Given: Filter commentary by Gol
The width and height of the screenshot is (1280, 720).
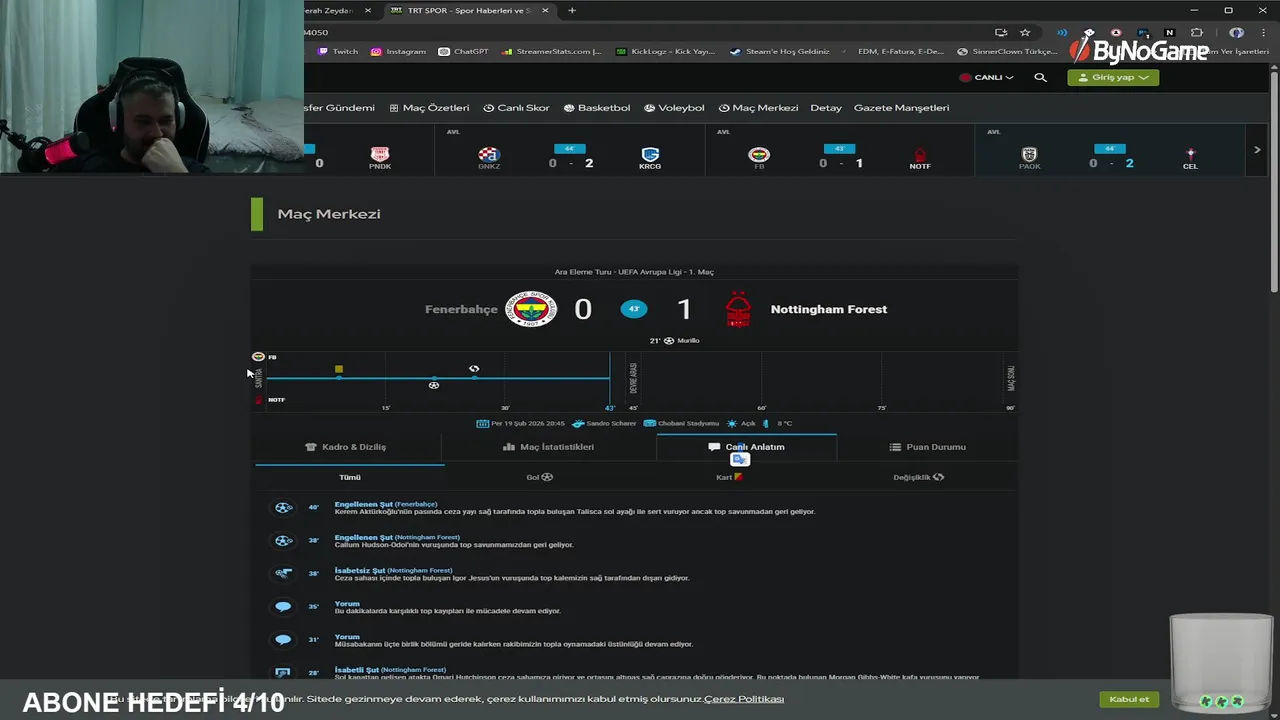Looking at the screenshot, I should 539,477.
